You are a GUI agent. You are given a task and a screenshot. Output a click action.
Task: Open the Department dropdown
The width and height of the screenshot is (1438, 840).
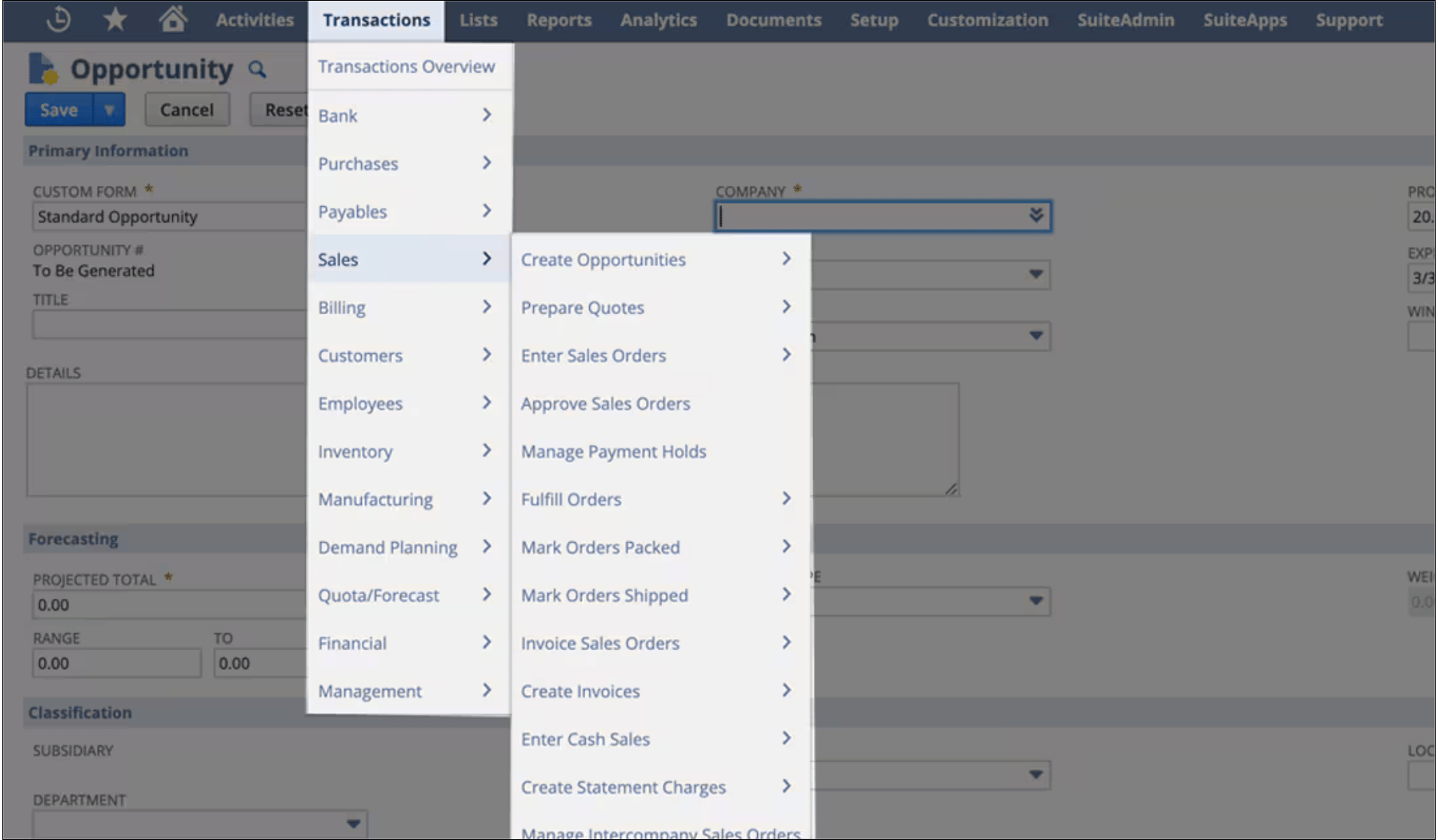click(352, 823)
